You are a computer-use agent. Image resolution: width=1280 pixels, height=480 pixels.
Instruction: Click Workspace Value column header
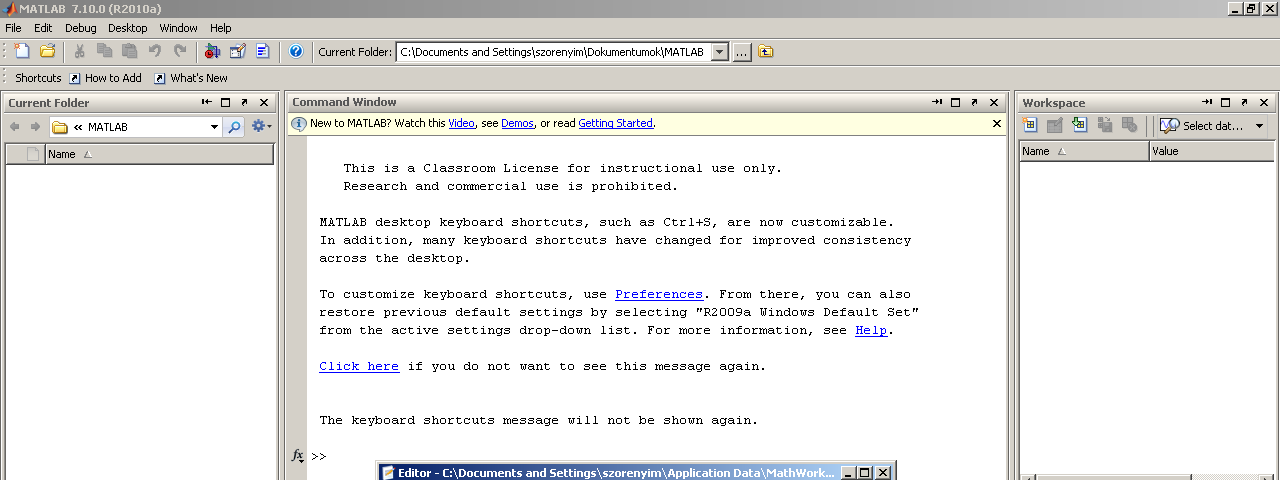1212,151
